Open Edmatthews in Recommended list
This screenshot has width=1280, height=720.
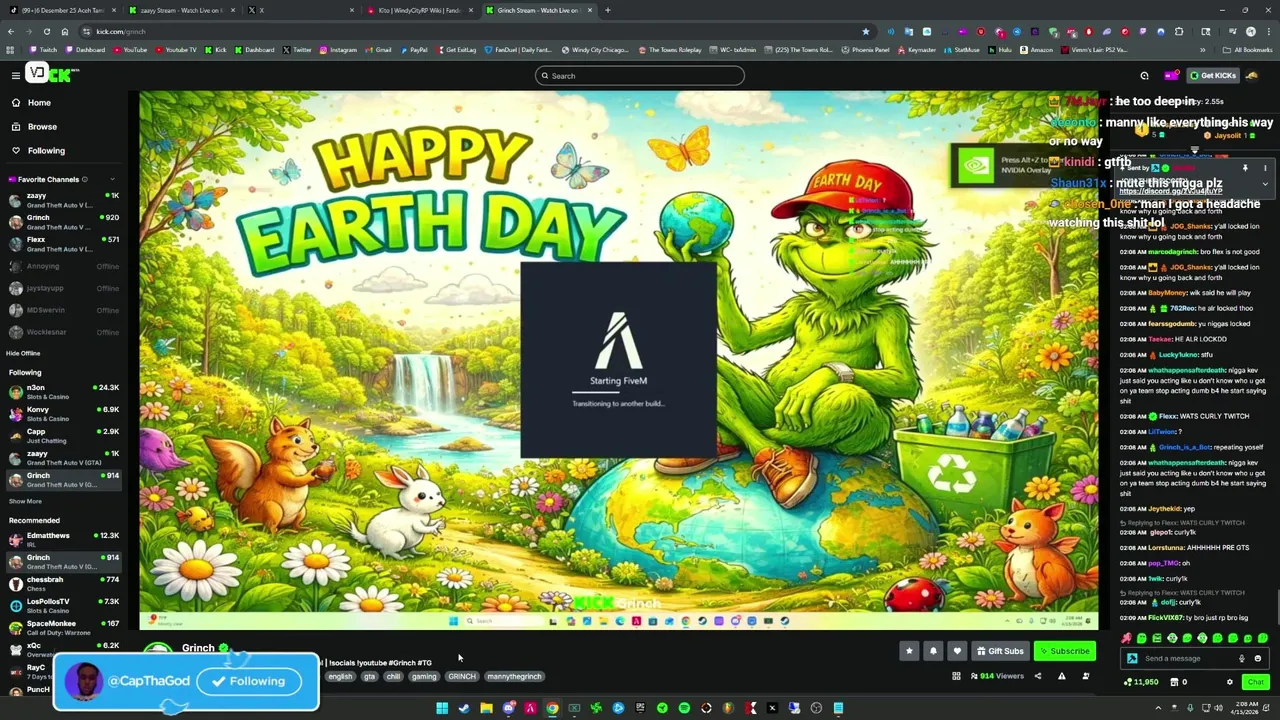tap(64, 539)
